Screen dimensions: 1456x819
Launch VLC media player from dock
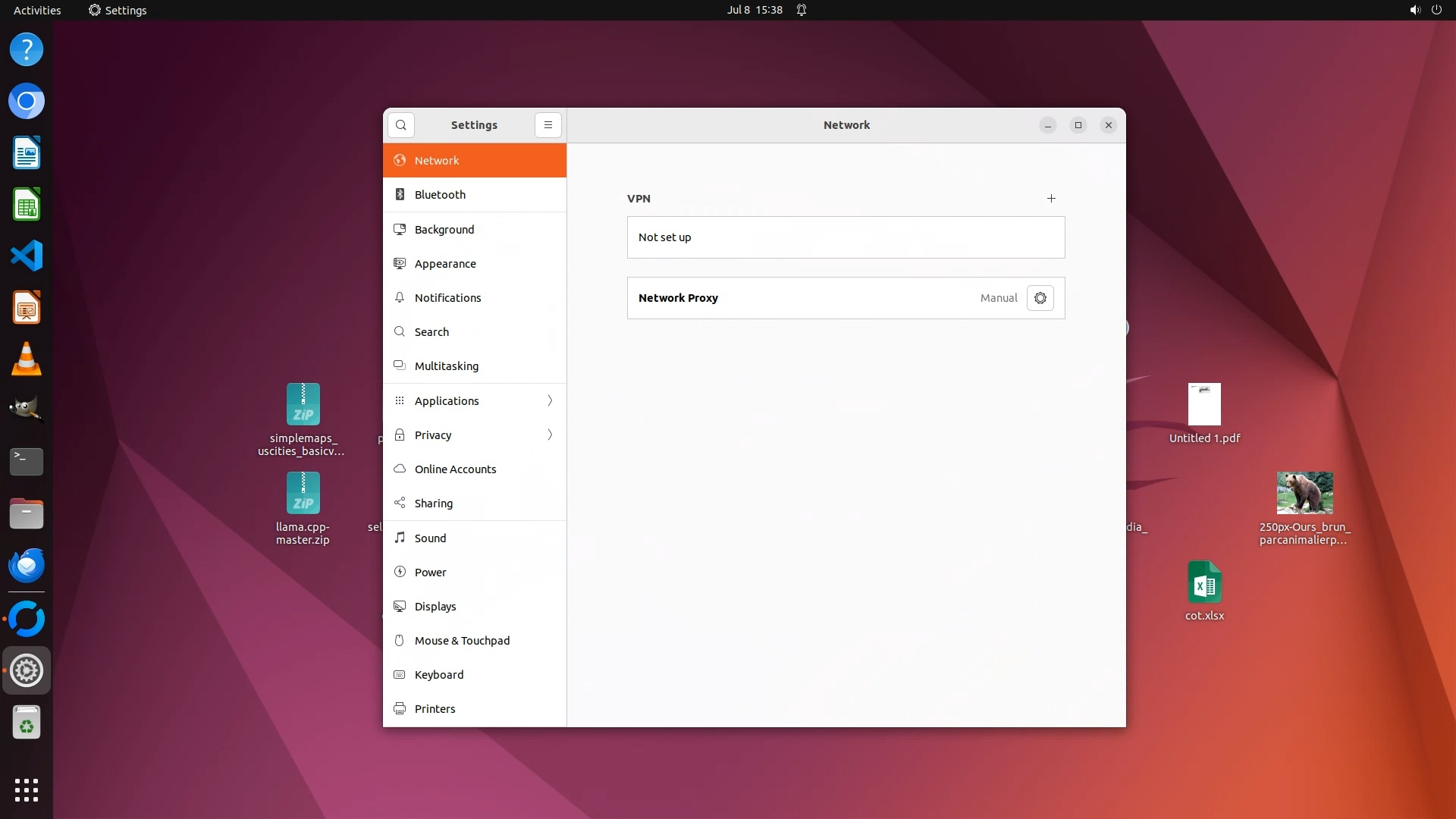click(27, 359)
